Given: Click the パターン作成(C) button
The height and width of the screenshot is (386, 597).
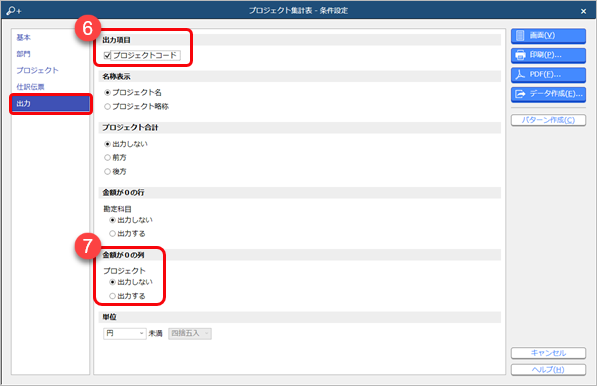Looking at the screenshot, I should tap(548, 120).
